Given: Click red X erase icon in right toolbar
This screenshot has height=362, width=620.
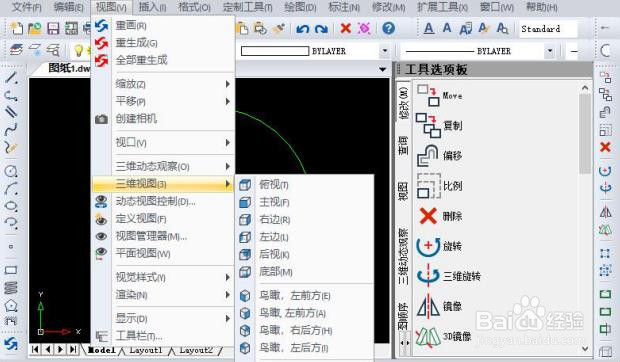Looking at the screenshot, I should [605, 147].
